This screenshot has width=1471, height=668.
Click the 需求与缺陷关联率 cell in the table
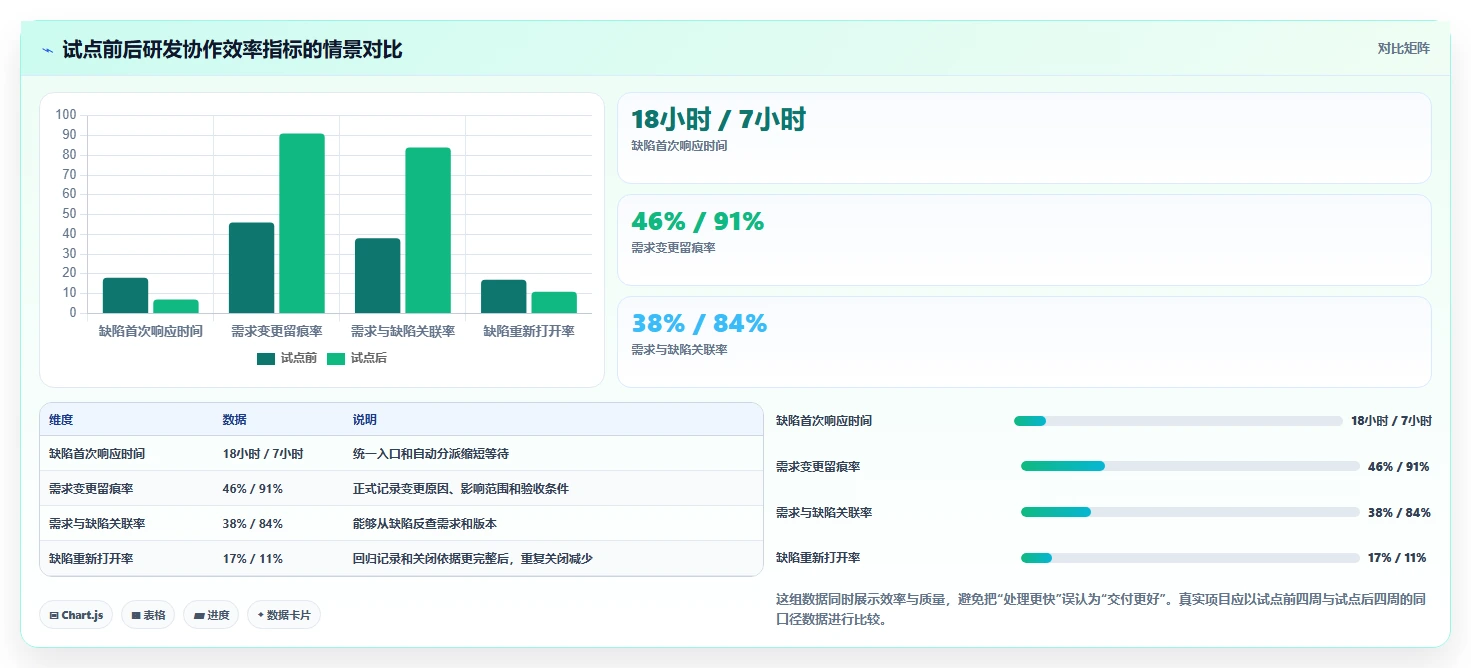(97, 524)
